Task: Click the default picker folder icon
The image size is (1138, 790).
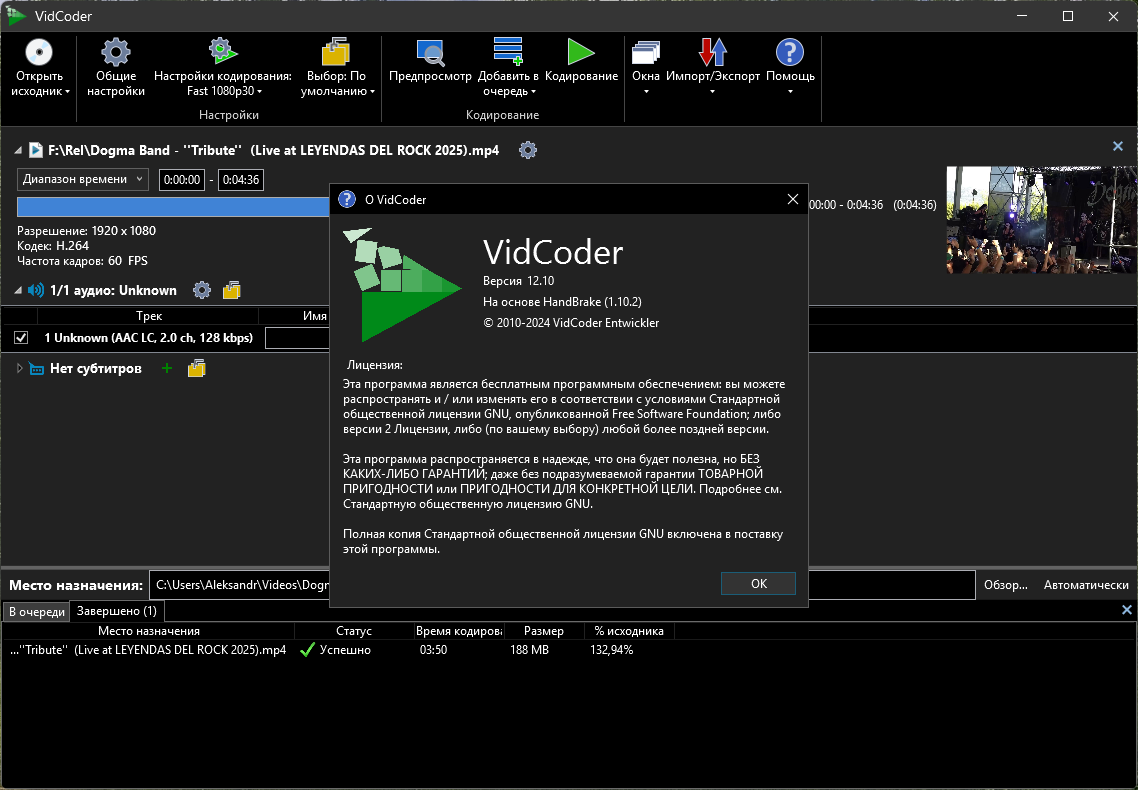Action: click(x=335, y=51)
